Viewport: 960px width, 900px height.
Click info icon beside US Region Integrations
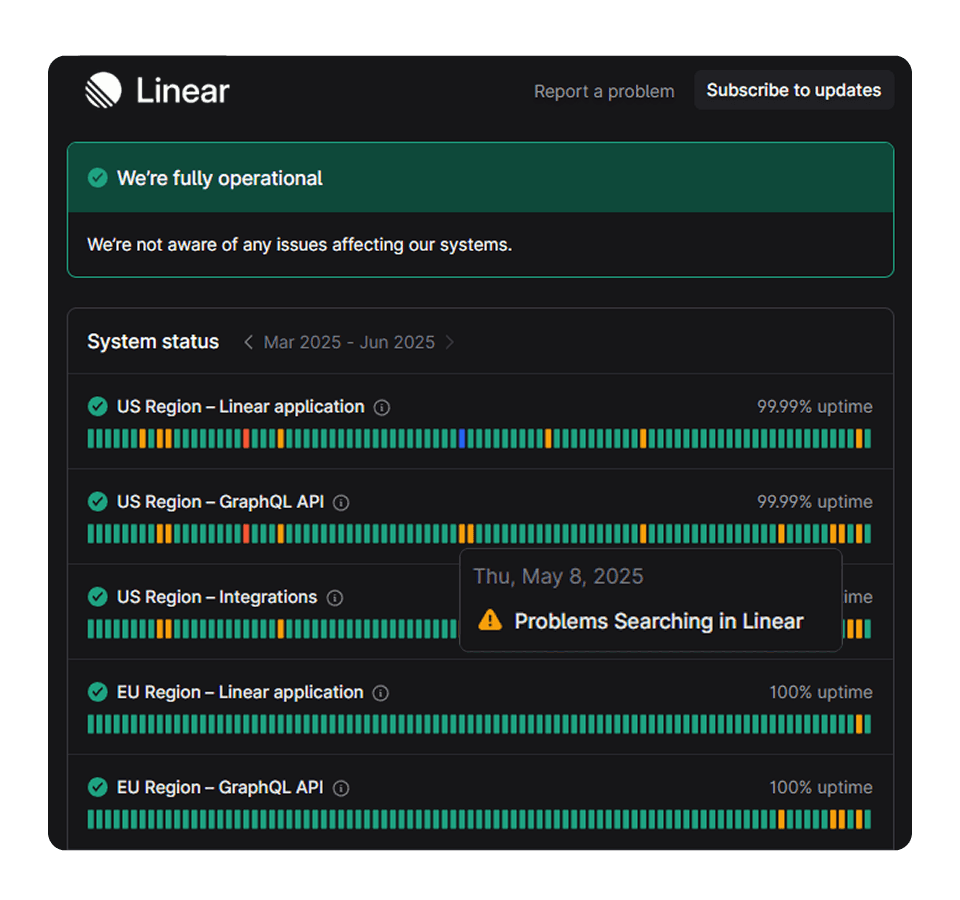click(335, 598)
